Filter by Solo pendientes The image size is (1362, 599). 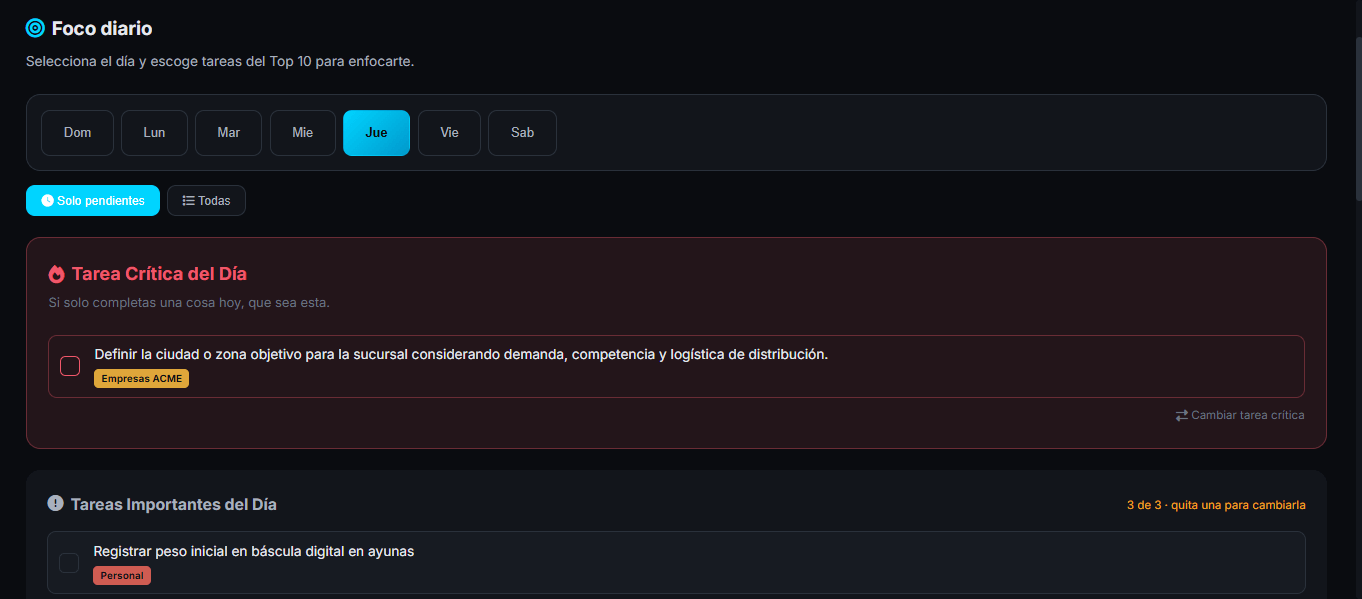pos(93,200)
